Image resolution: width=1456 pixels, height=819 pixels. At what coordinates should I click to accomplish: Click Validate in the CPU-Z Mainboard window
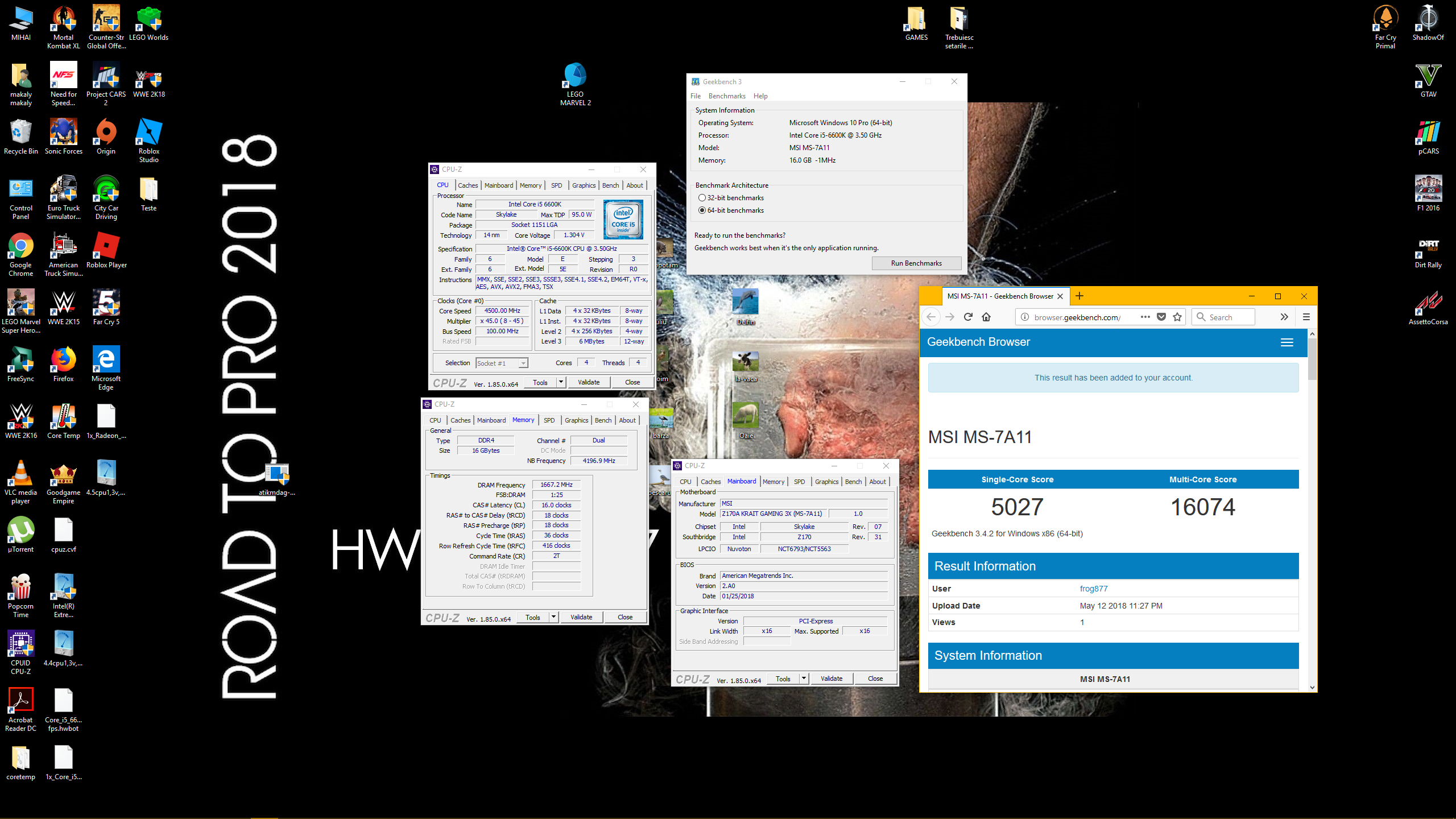coord(832,679)
